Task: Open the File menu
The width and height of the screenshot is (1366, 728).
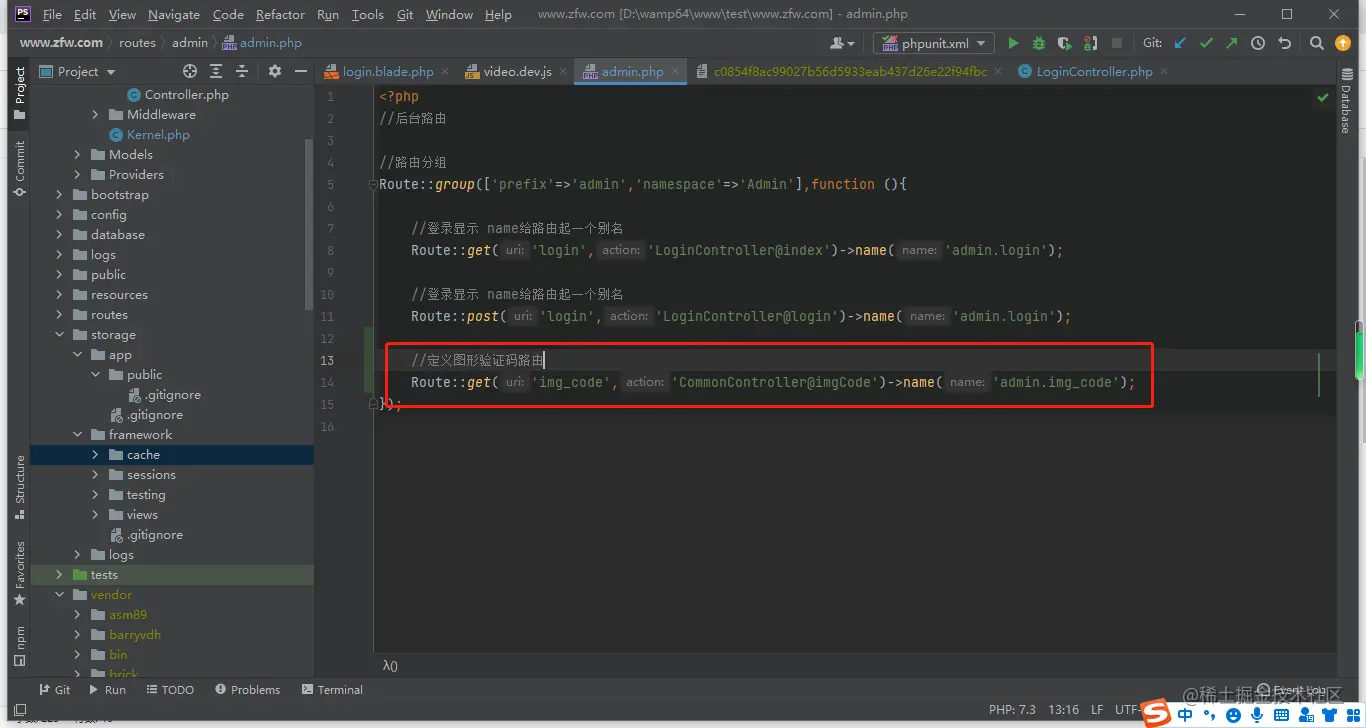Action: coord(52,14)
